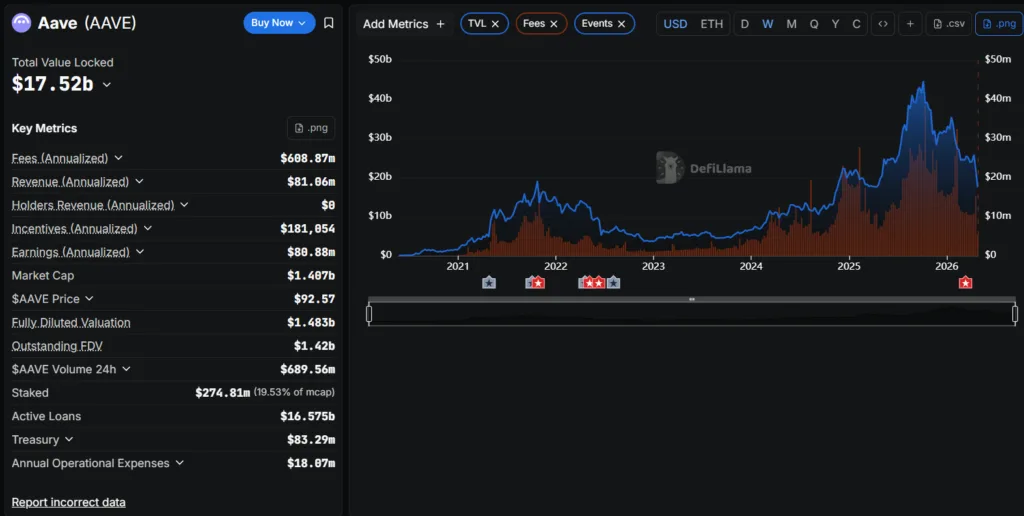Remove the Events metric via its X

622,24
